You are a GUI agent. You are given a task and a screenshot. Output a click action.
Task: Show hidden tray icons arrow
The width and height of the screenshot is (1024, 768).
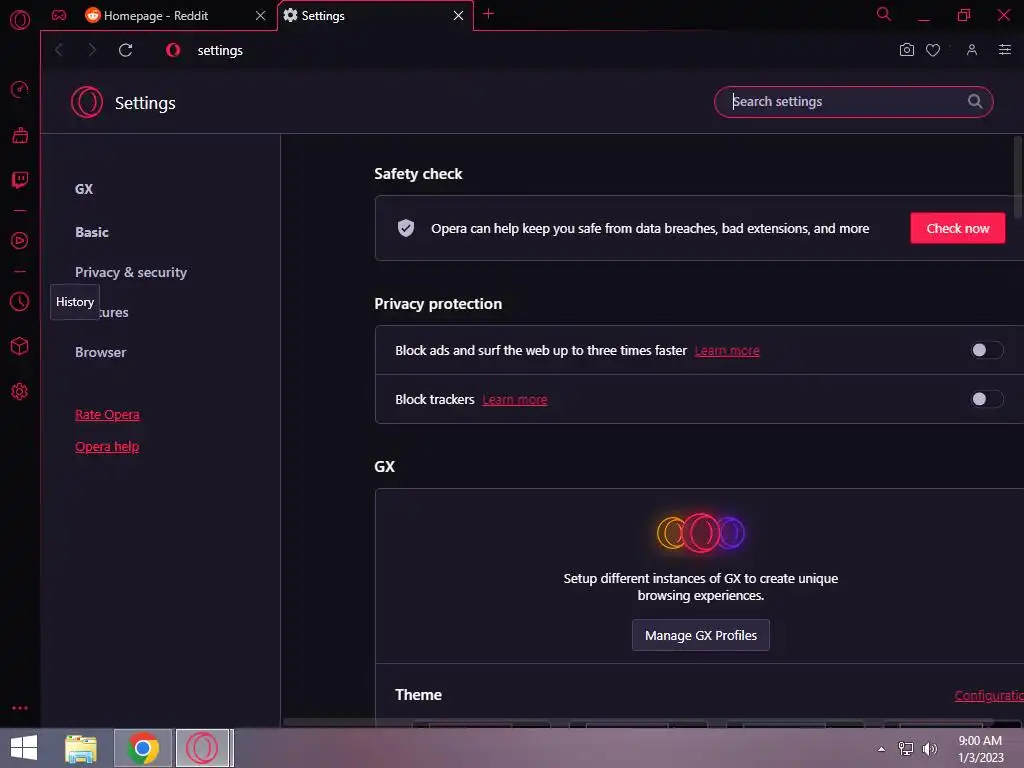pyautogui.click(x=882, y=749)
